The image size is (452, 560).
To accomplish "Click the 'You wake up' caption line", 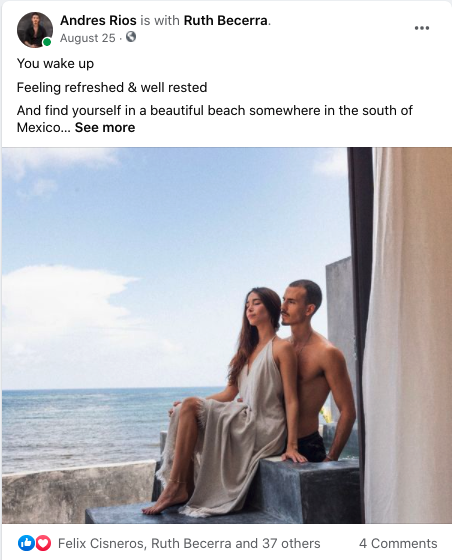I will pos(55,64).
